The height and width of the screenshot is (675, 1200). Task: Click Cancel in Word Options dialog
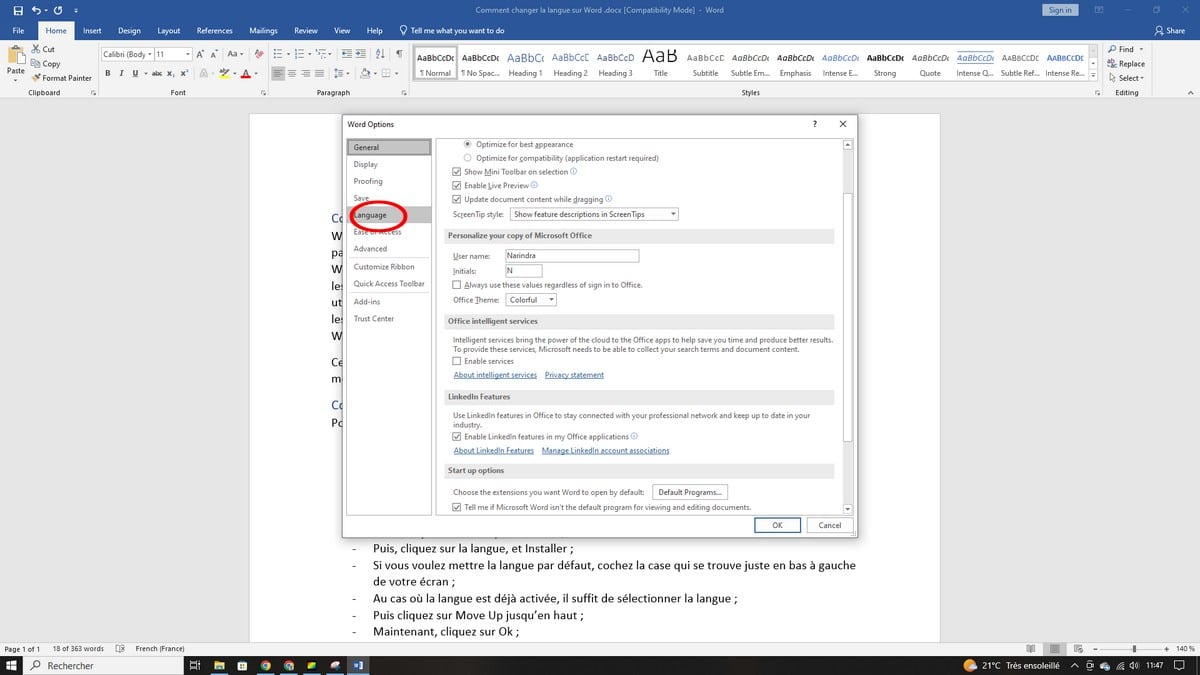(x=830, y=525)
